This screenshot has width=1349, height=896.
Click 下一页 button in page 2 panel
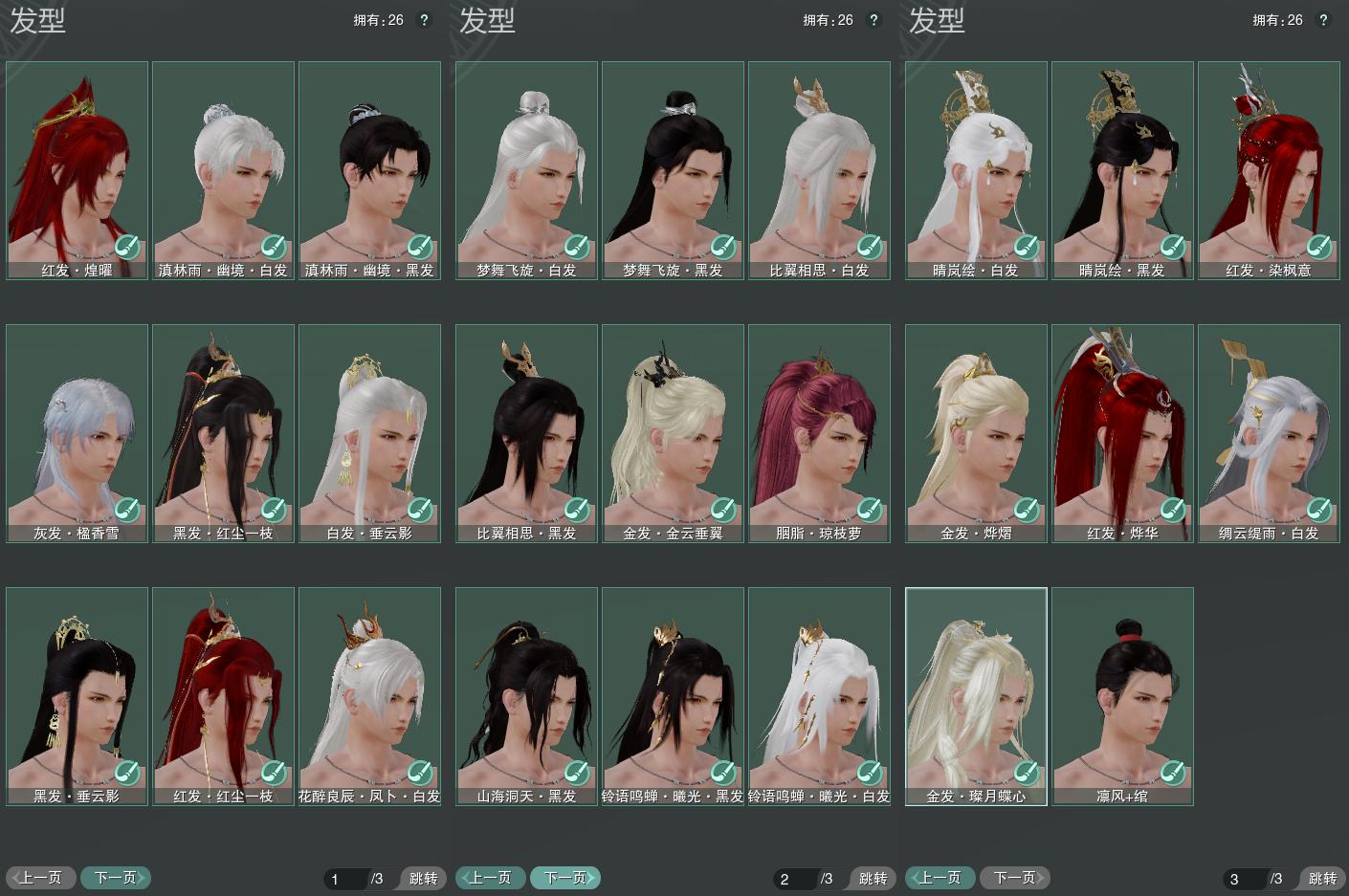(x=565, y=877)
